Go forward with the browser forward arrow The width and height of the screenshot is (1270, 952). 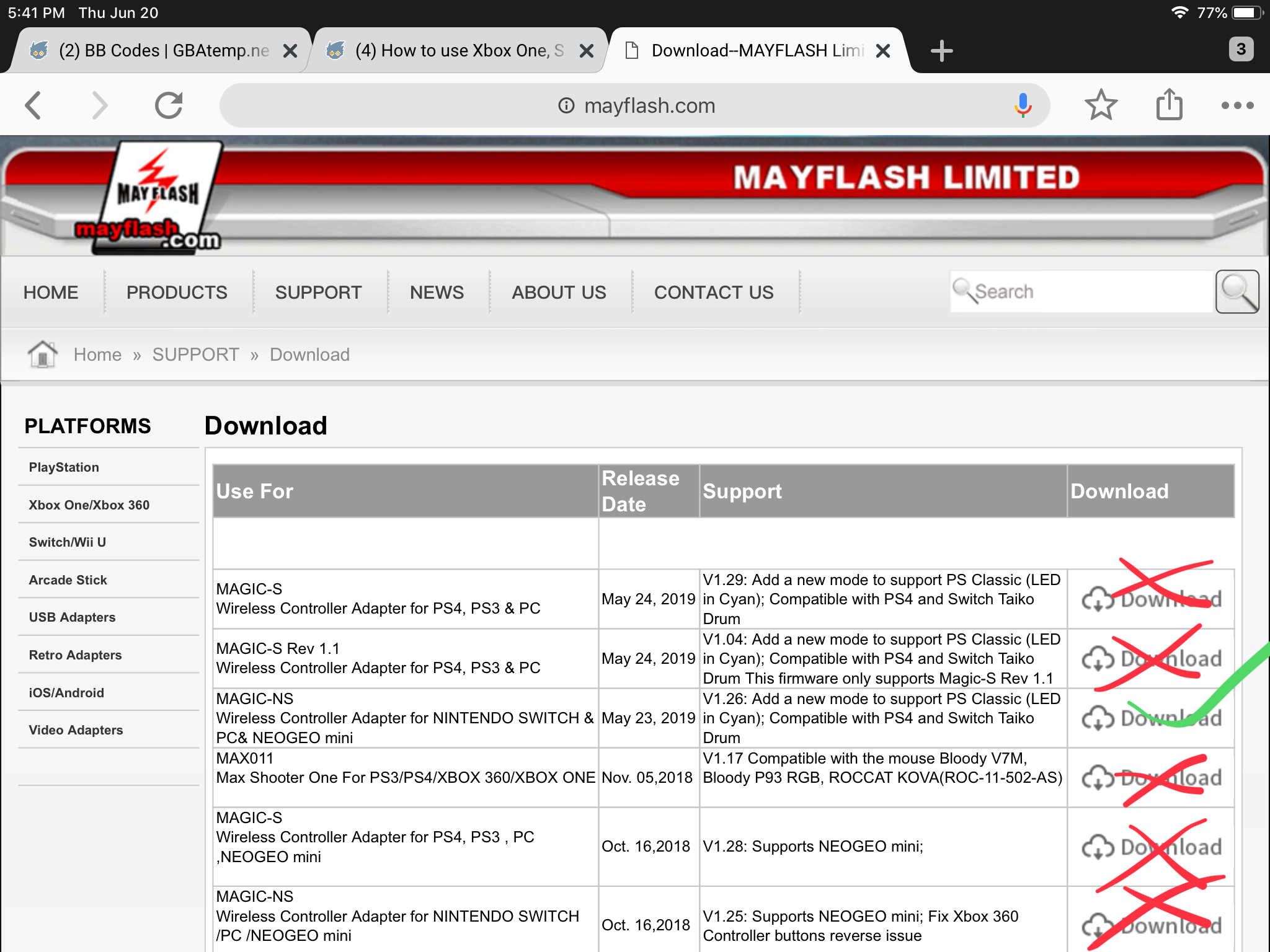(99, 105)
